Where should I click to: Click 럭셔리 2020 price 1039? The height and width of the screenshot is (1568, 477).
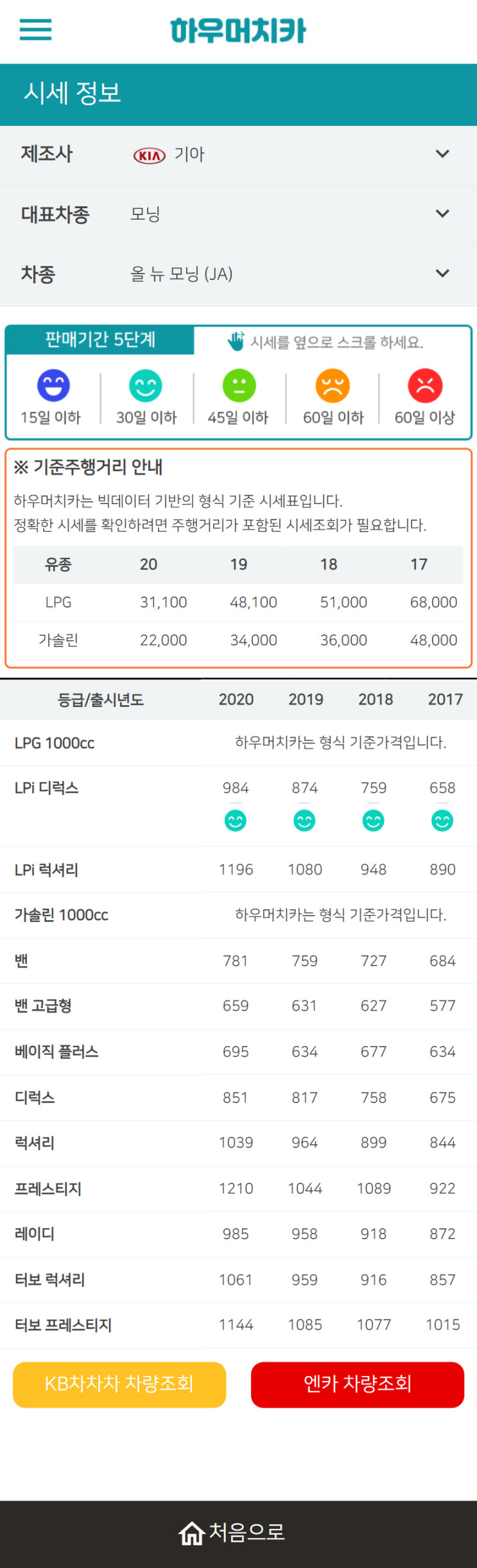tap(236, 1142)
